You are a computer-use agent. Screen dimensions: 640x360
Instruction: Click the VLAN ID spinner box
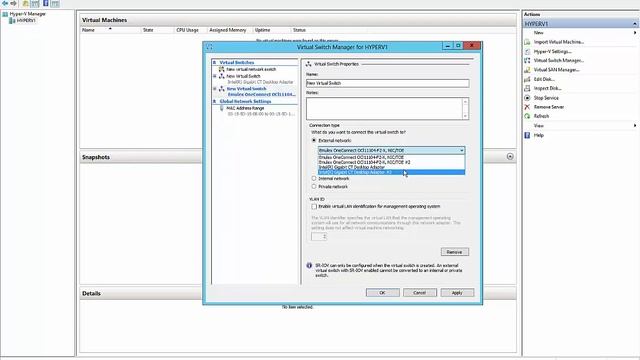pyautogui.click(x=319, y=237)
